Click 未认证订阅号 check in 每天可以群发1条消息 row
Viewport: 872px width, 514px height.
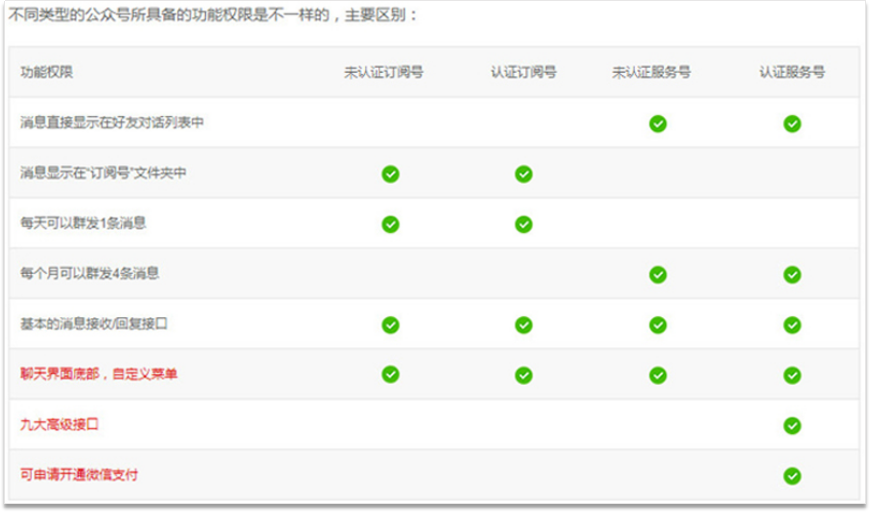pyautogui.click(x=391, y=224)
